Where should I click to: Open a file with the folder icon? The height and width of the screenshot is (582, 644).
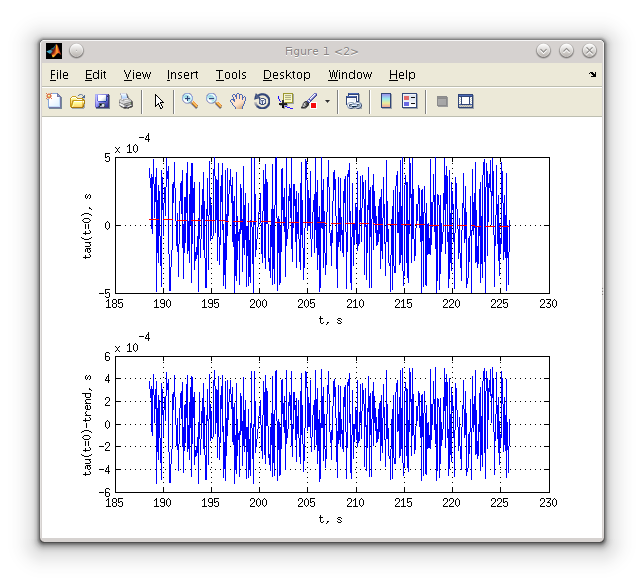coord(77,101)
